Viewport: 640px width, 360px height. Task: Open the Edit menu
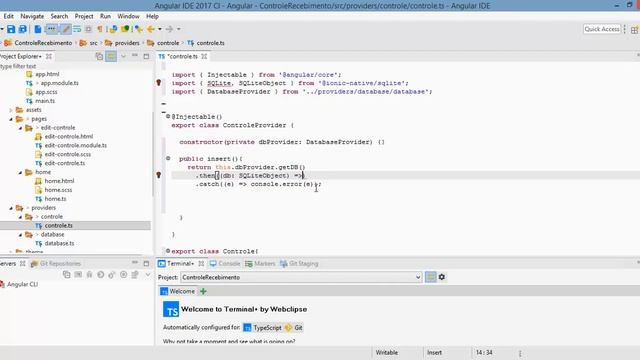coord(9,16)
